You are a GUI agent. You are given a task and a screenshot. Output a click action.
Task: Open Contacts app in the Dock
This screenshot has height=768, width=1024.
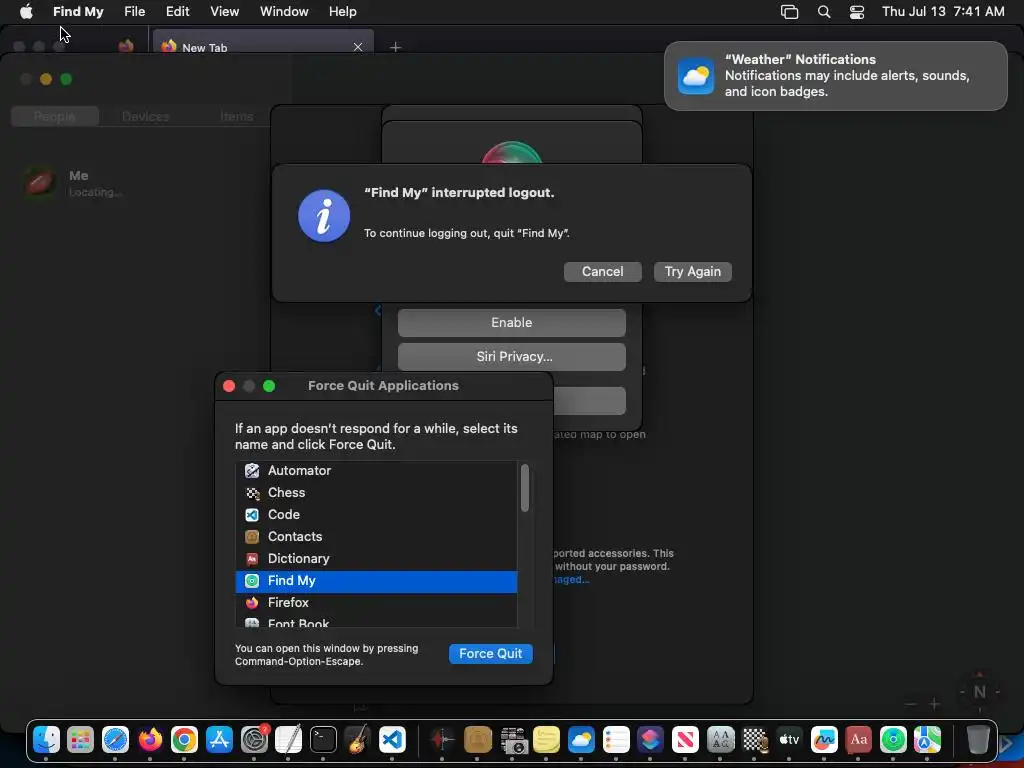coord(477,740)
